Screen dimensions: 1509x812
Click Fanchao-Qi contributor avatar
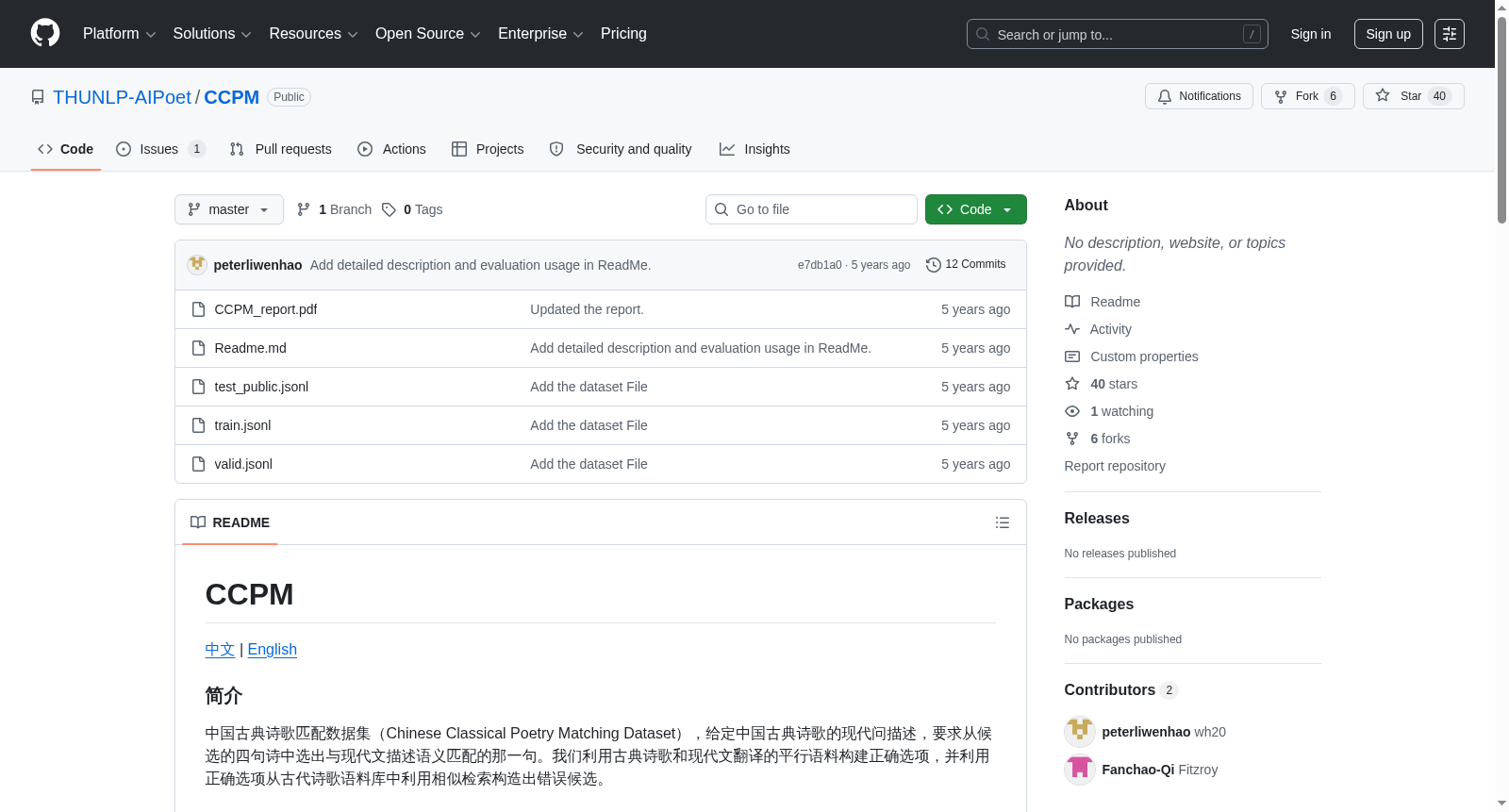[x=1080, y=770]
